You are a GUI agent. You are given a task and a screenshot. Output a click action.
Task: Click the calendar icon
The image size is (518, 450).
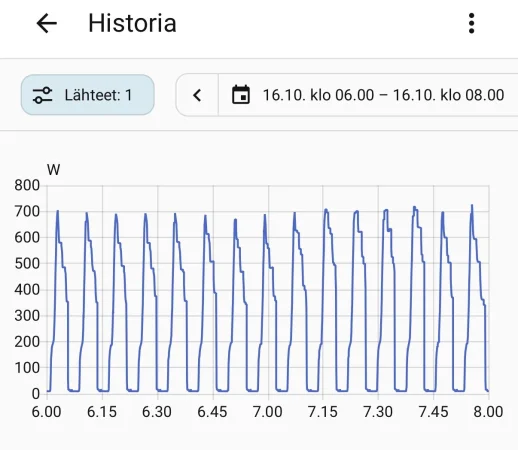point(241,95)
